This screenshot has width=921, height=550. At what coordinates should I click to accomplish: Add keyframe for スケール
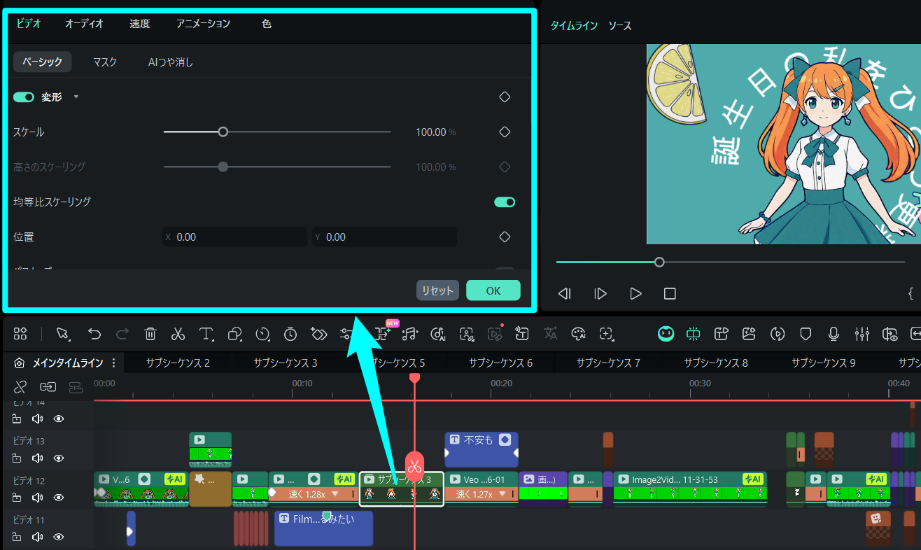(505, 132)
